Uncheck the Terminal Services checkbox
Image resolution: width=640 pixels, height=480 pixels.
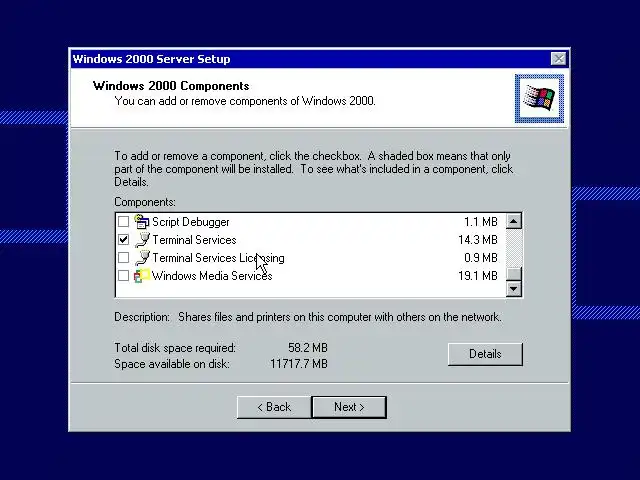coord(123,240)
